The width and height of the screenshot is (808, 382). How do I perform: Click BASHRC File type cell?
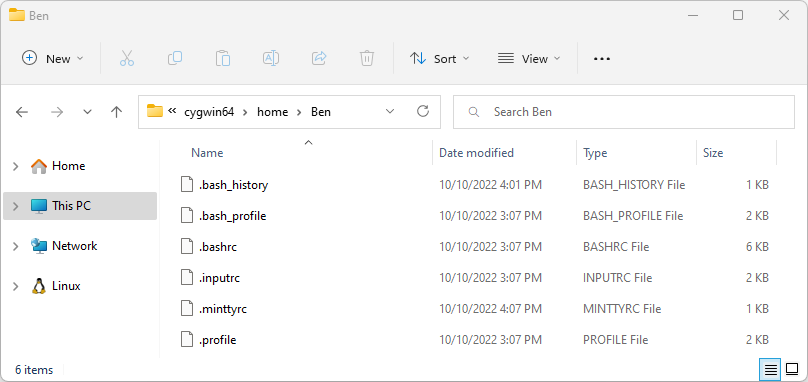(616, 247)
